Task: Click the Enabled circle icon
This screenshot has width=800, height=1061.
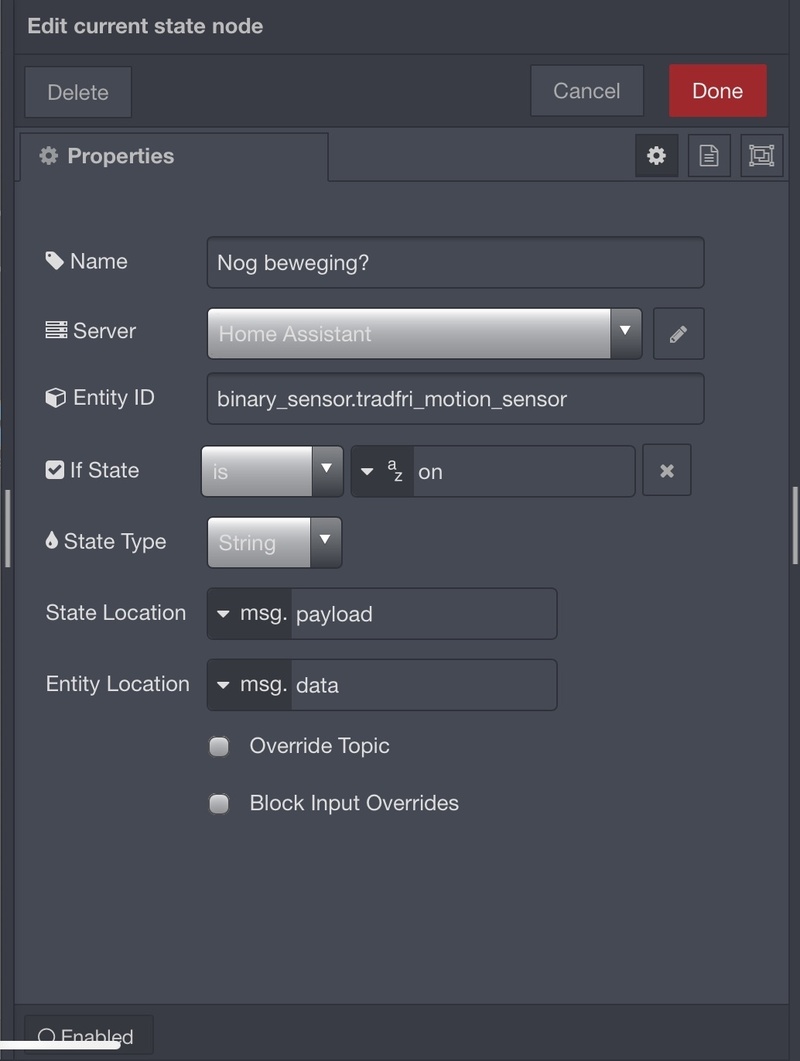Action: [46, 1037]
